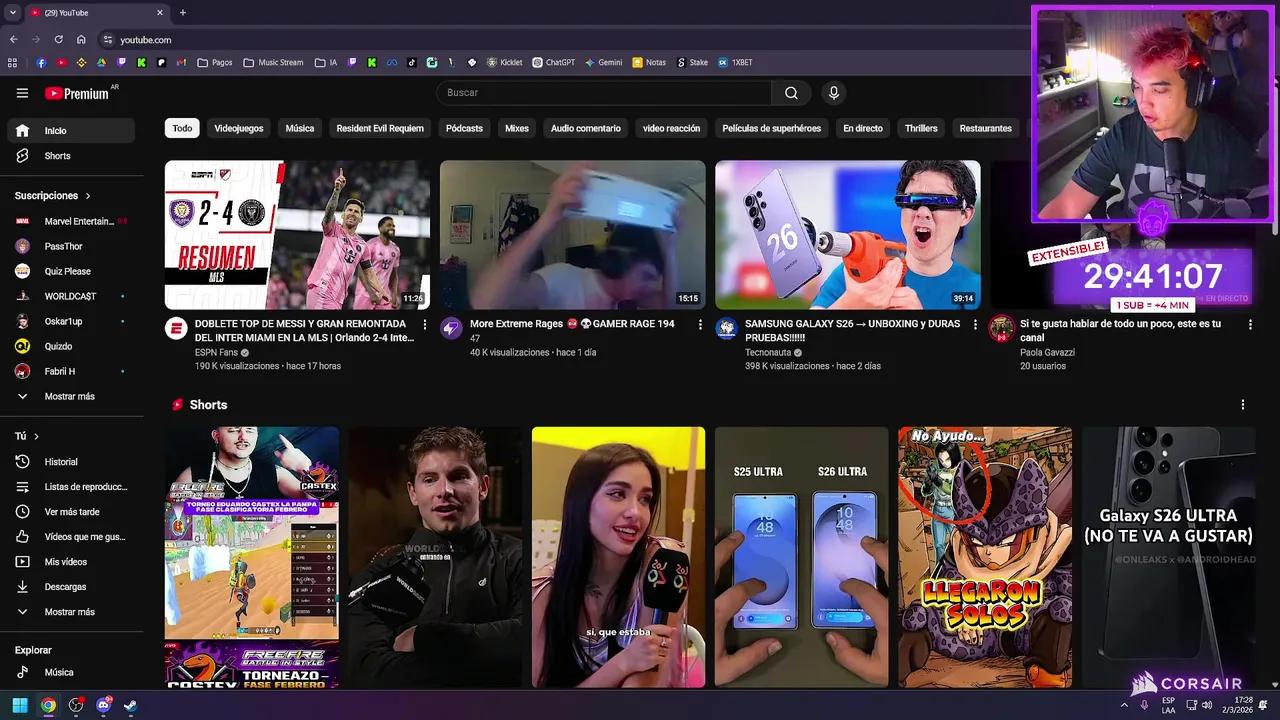Open options menu for Messi doblete video
The height and width of the screenshot is (720, 1280).
click(425, 325)
